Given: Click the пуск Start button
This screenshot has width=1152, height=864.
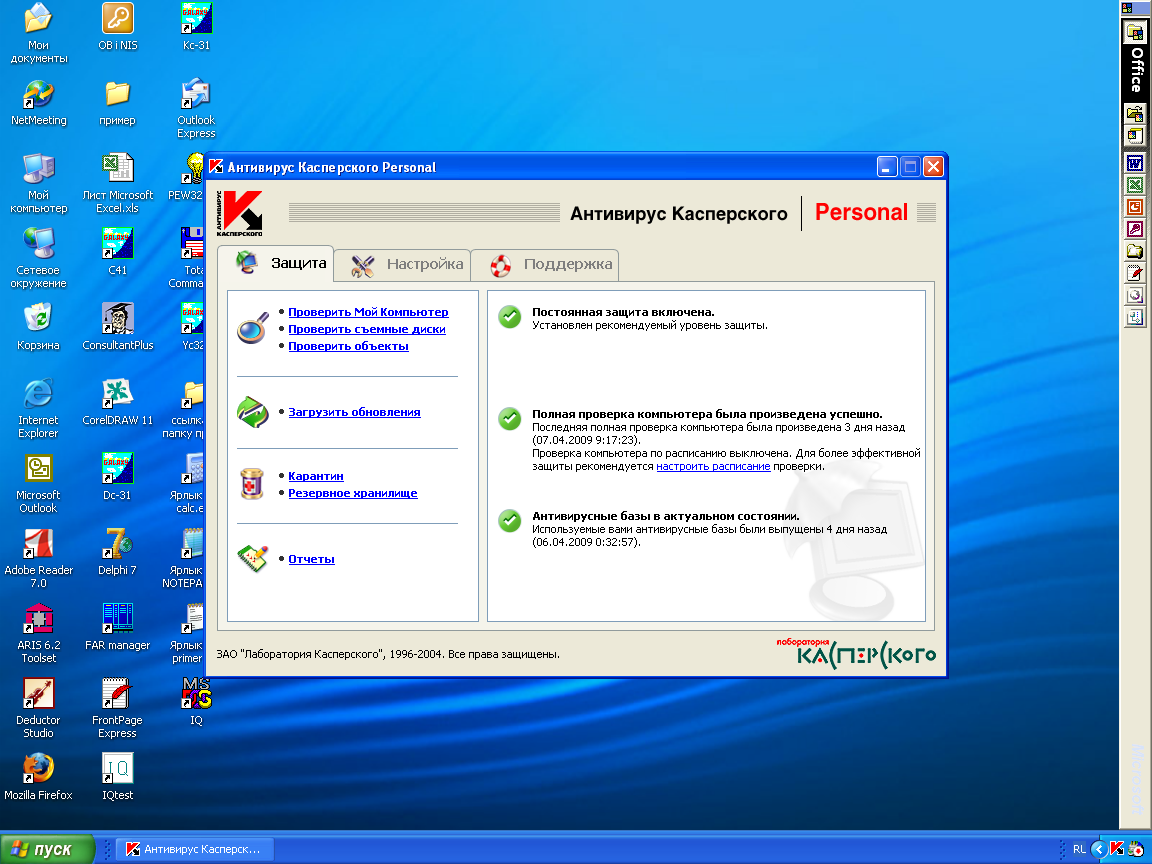Looking at the screenshot, I should click(47, 849).
